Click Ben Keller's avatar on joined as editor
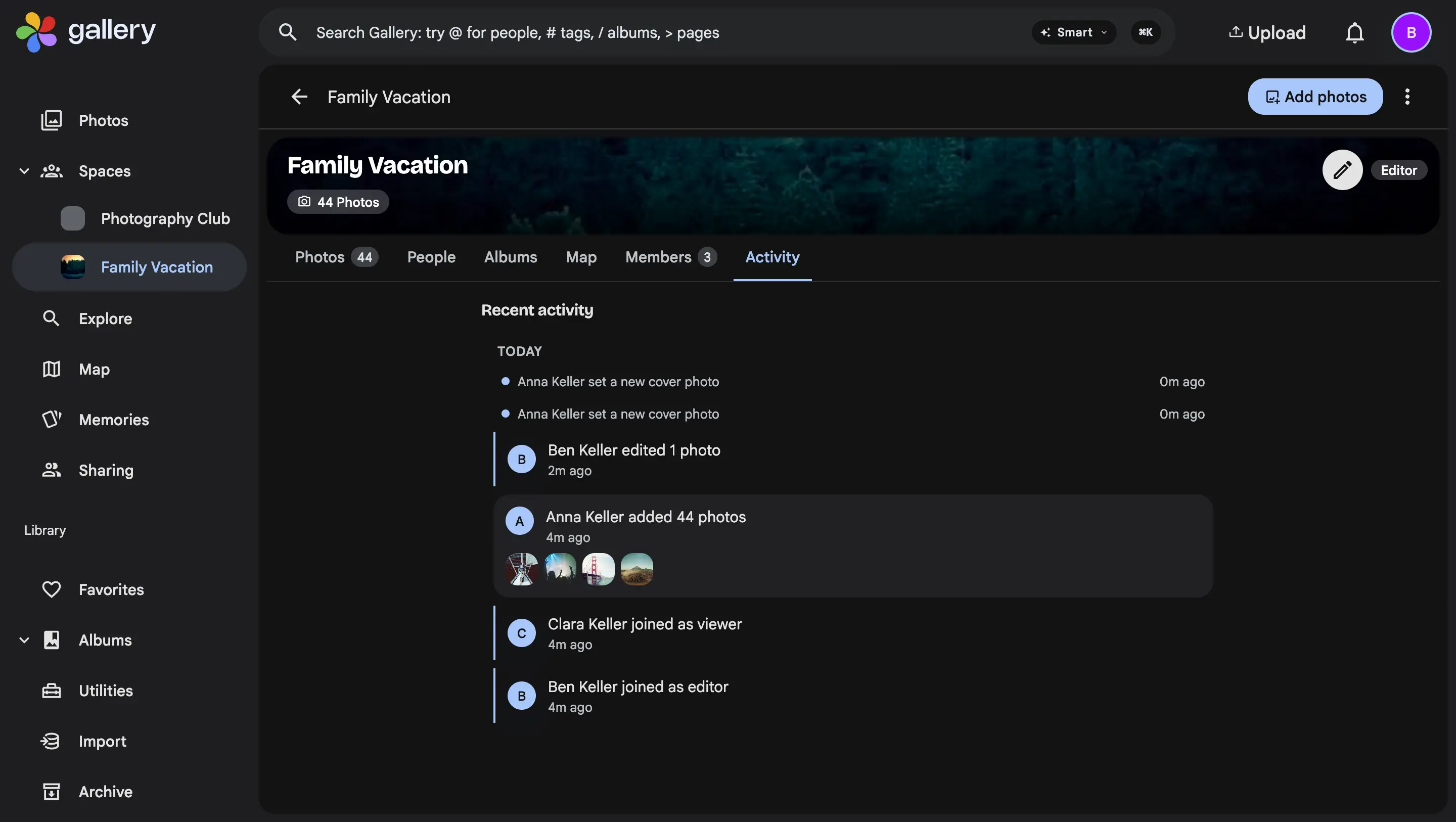Screen dimensions: 1456x822 [x=522, y=696]
